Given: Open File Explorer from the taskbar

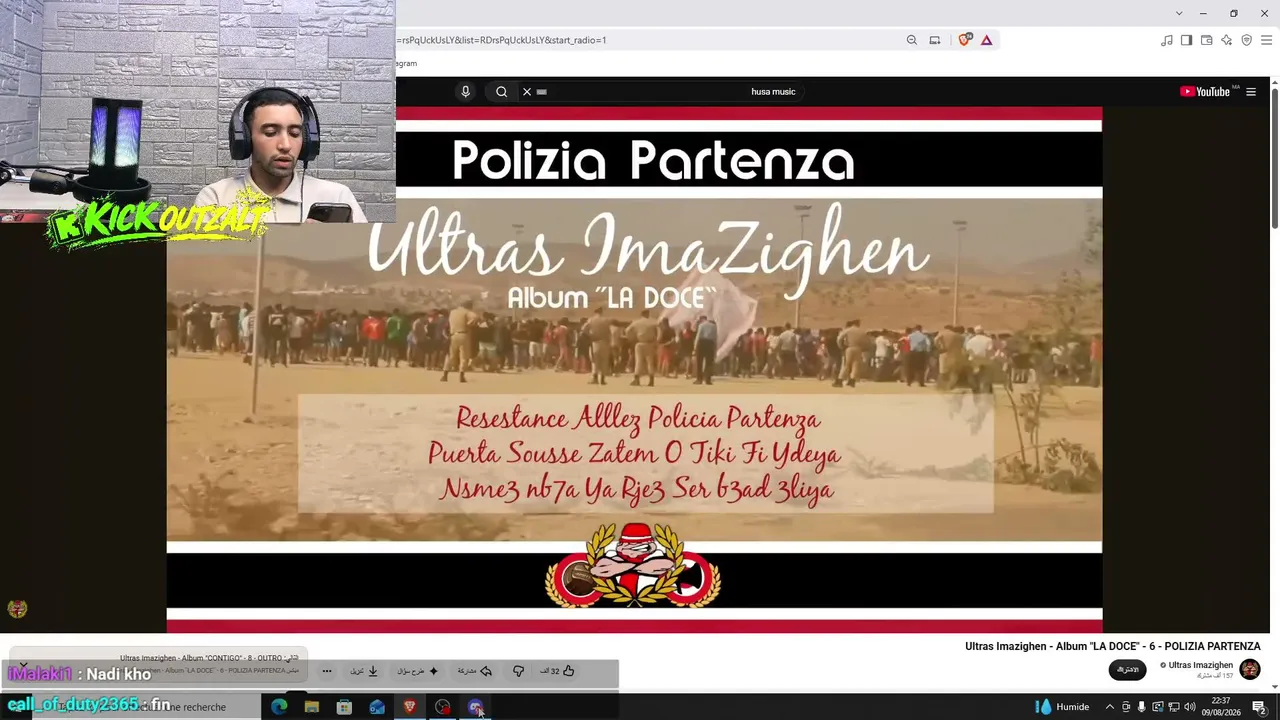Looking at the screenshot, I should pyautogui.click(x=312, y=707).
